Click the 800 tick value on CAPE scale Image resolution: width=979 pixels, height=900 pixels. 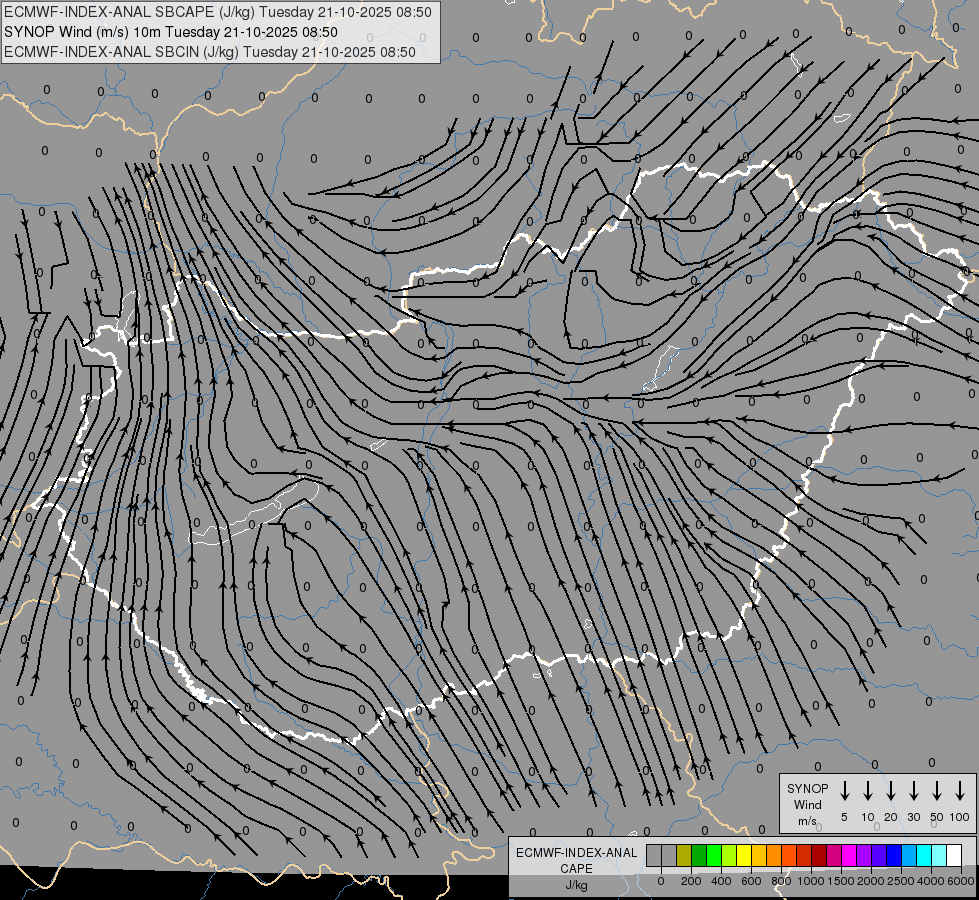tap(781, 881)
